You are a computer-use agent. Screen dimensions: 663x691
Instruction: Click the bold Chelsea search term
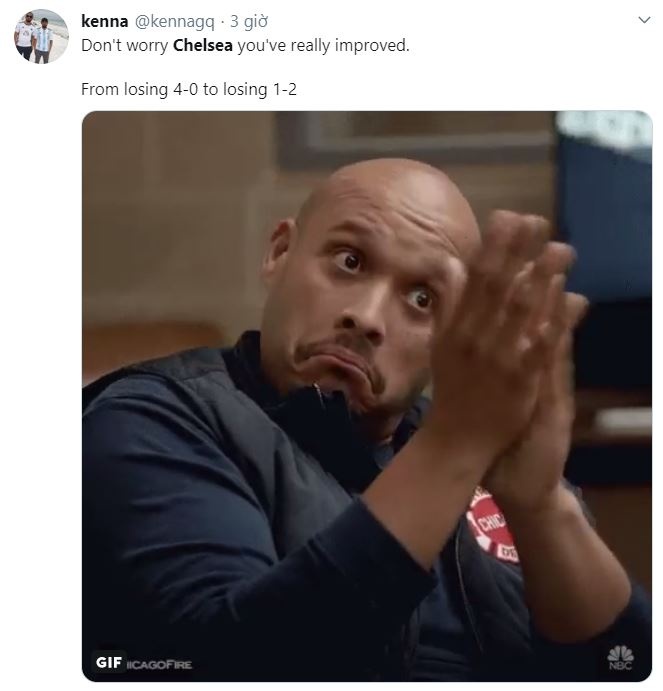203,45
